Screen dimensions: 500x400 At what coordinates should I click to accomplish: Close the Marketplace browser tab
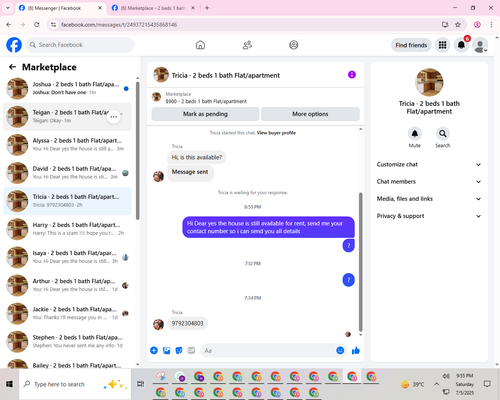tap(193, 8)
